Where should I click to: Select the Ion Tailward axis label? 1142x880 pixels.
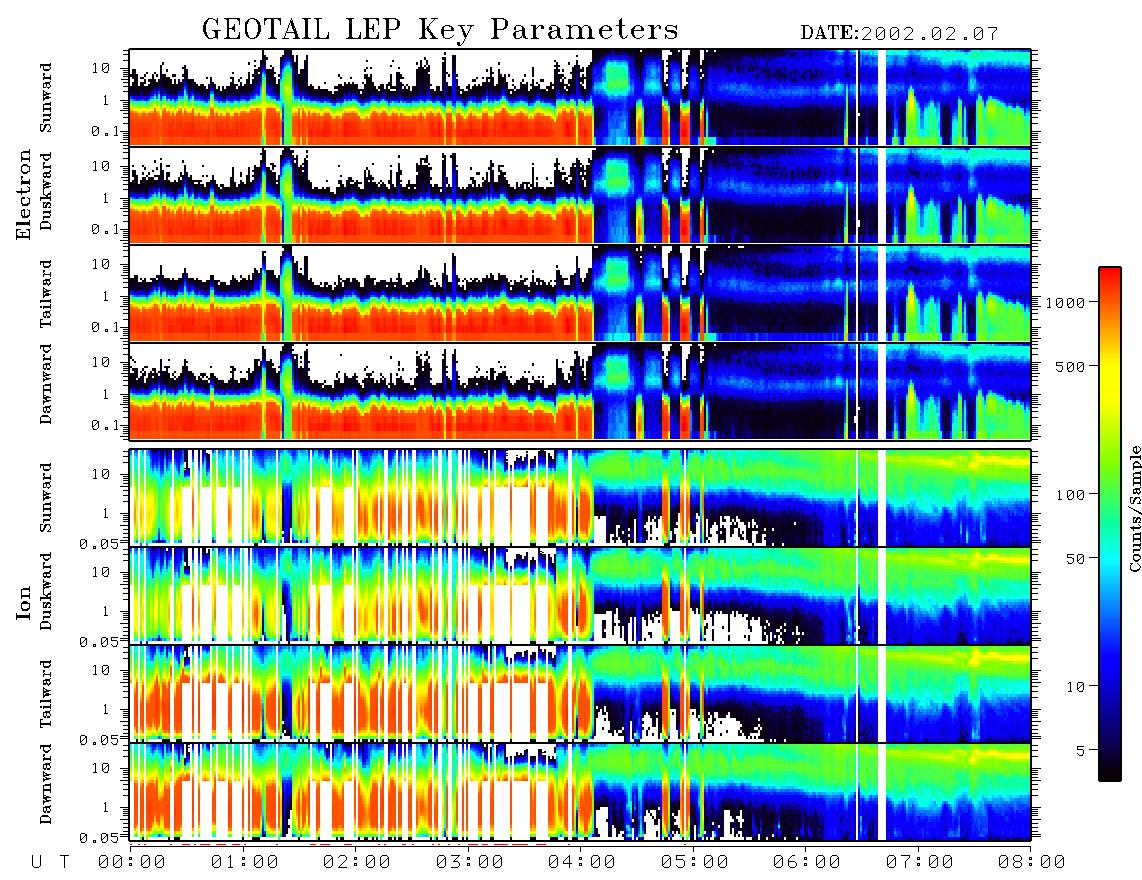pos(47,694)
